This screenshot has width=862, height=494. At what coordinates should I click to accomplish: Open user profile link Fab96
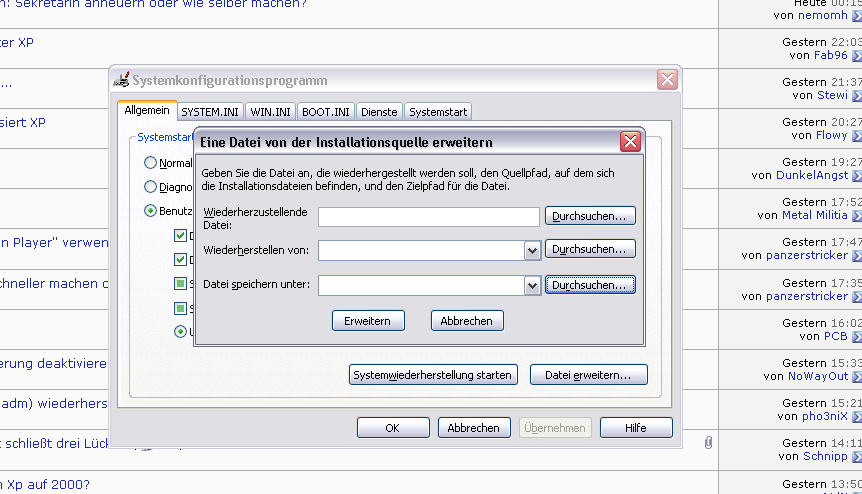click(x=831, y=55)
